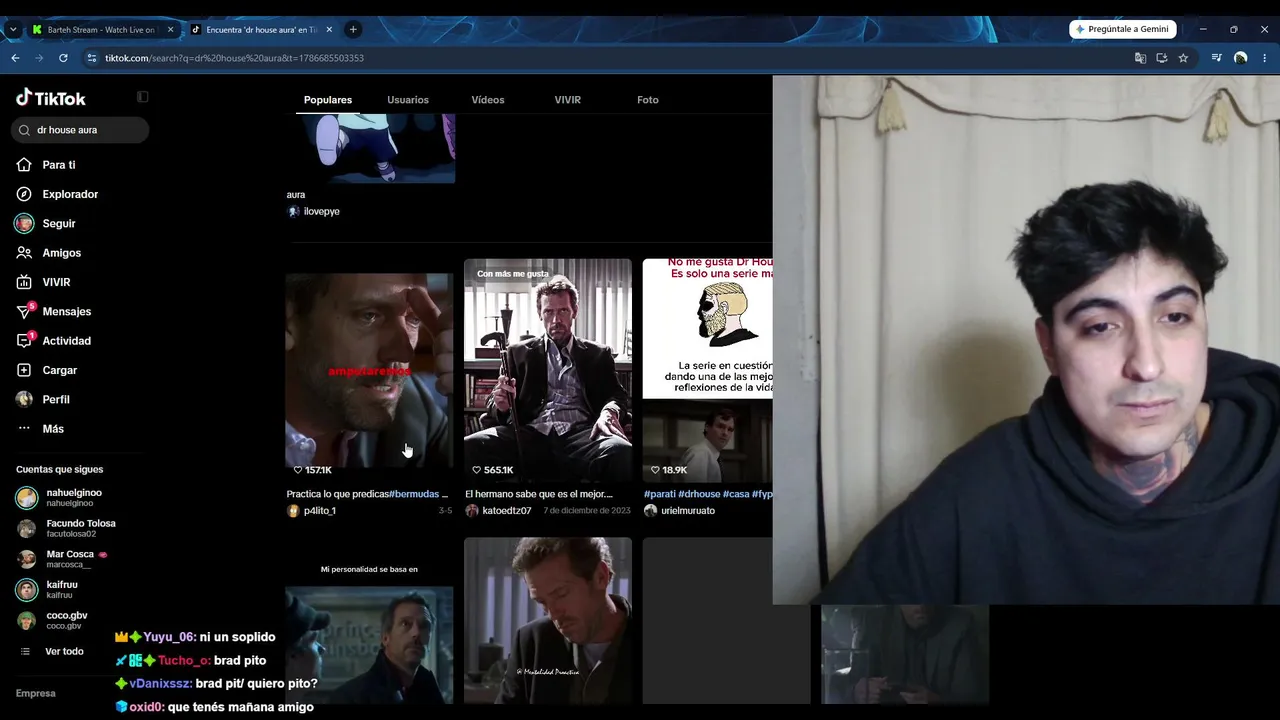Open the TikTok home logo
This screenshot has width=1280, height=720.
tap(51, 98)
